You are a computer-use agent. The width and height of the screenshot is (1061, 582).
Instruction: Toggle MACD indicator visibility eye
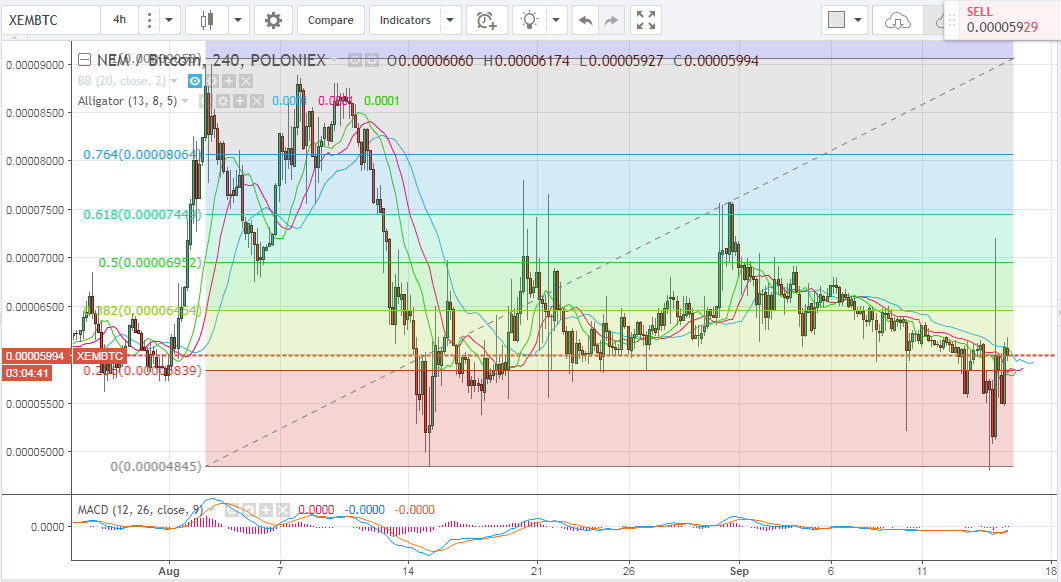[x=232, y=510]
